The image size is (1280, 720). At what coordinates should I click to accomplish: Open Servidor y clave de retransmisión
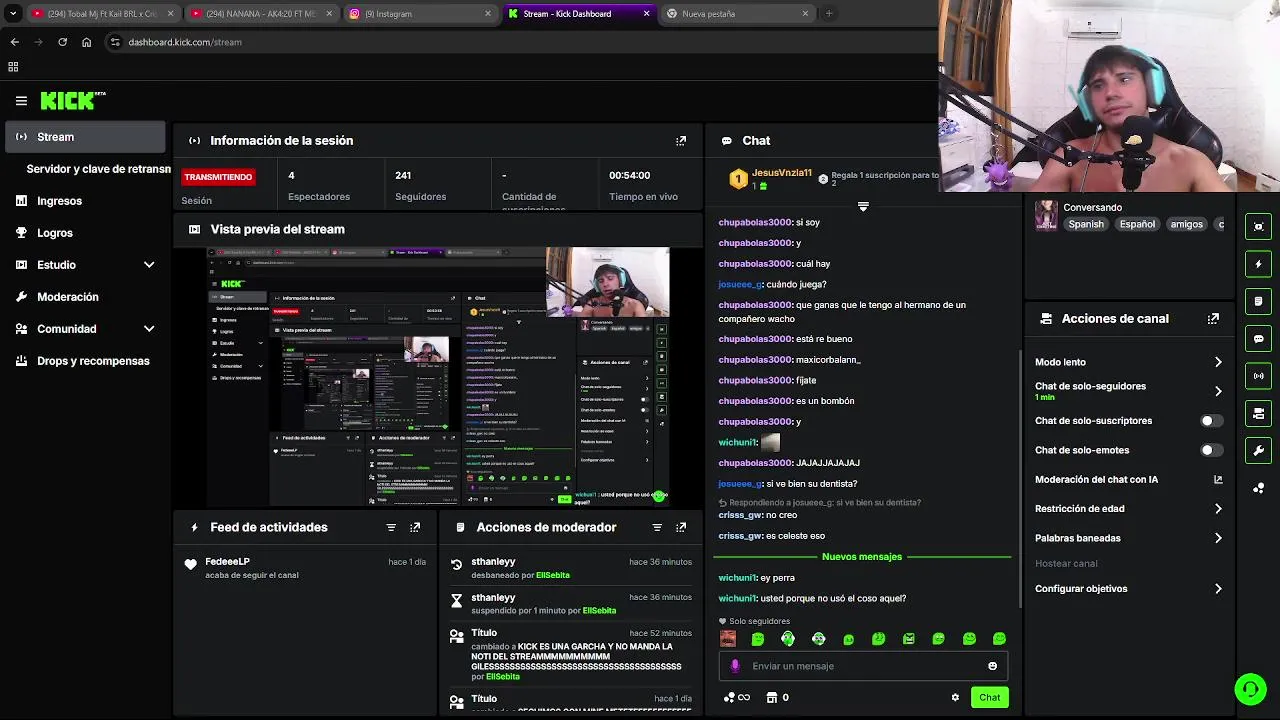(x=99, y=169)
